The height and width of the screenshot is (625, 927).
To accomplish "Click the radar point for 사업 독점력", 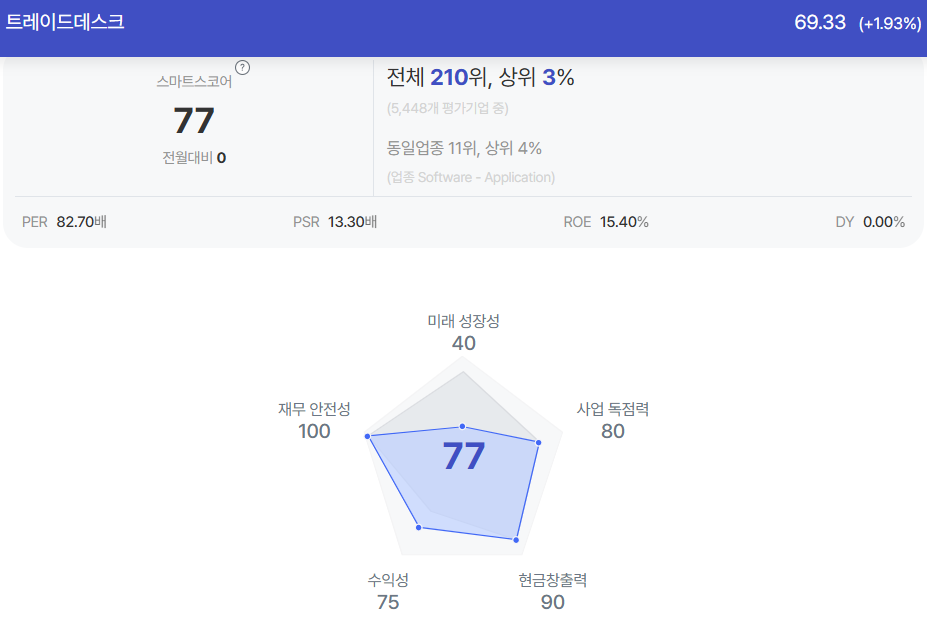I will click(538, 442).
